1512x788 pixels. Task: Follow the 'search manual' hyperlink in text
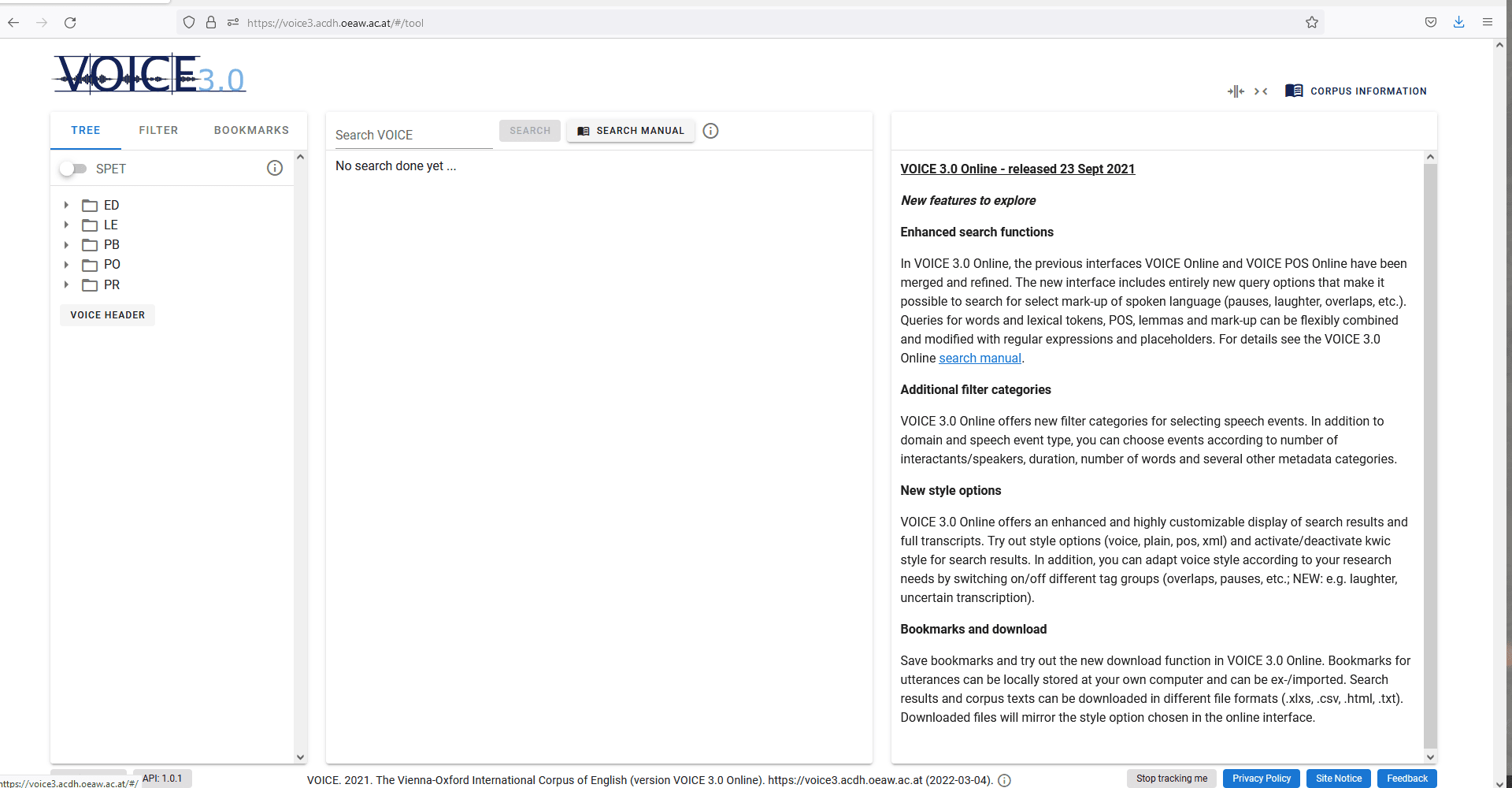click(980, 358)
